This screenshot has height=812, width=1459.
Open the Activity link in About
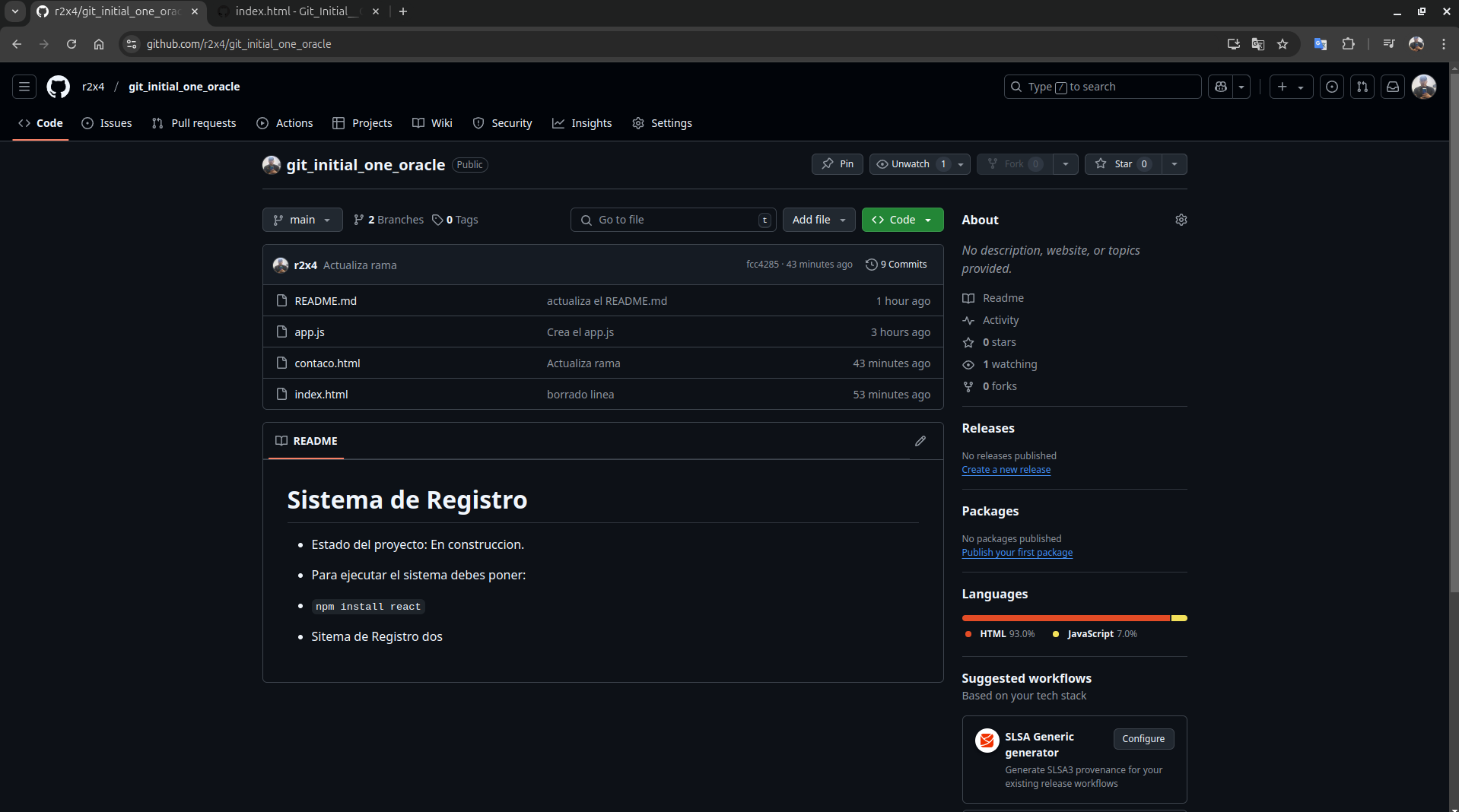1000,320
